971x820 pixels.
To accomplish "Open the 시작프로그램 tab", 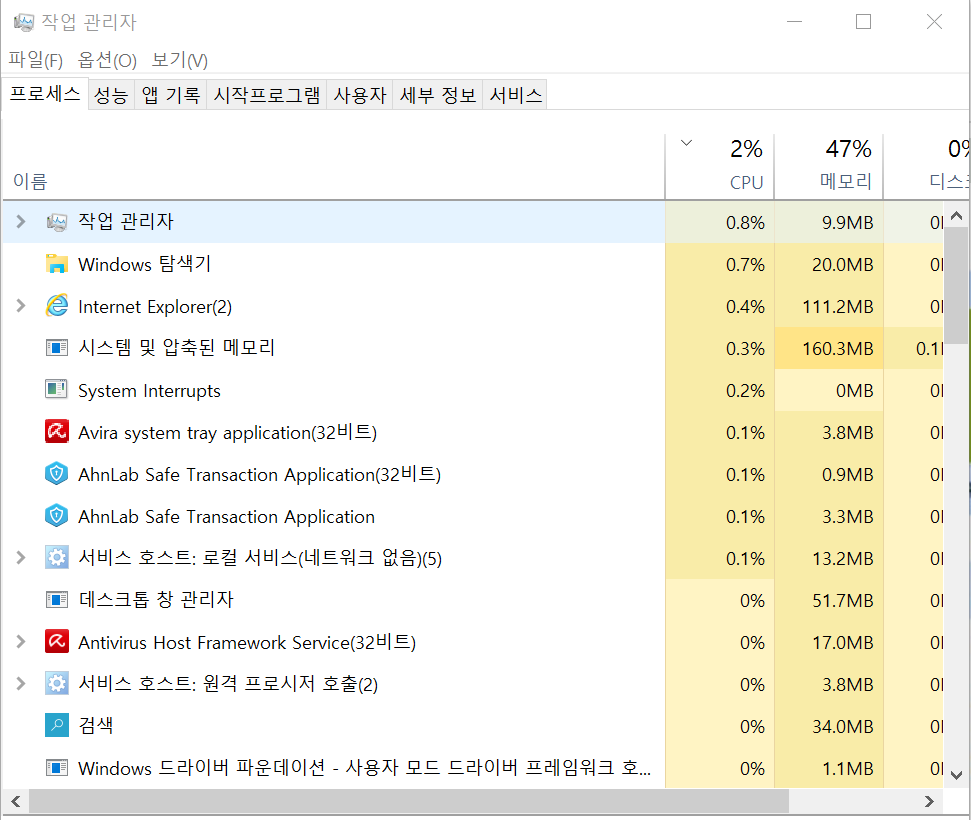I will click(267, 95).
